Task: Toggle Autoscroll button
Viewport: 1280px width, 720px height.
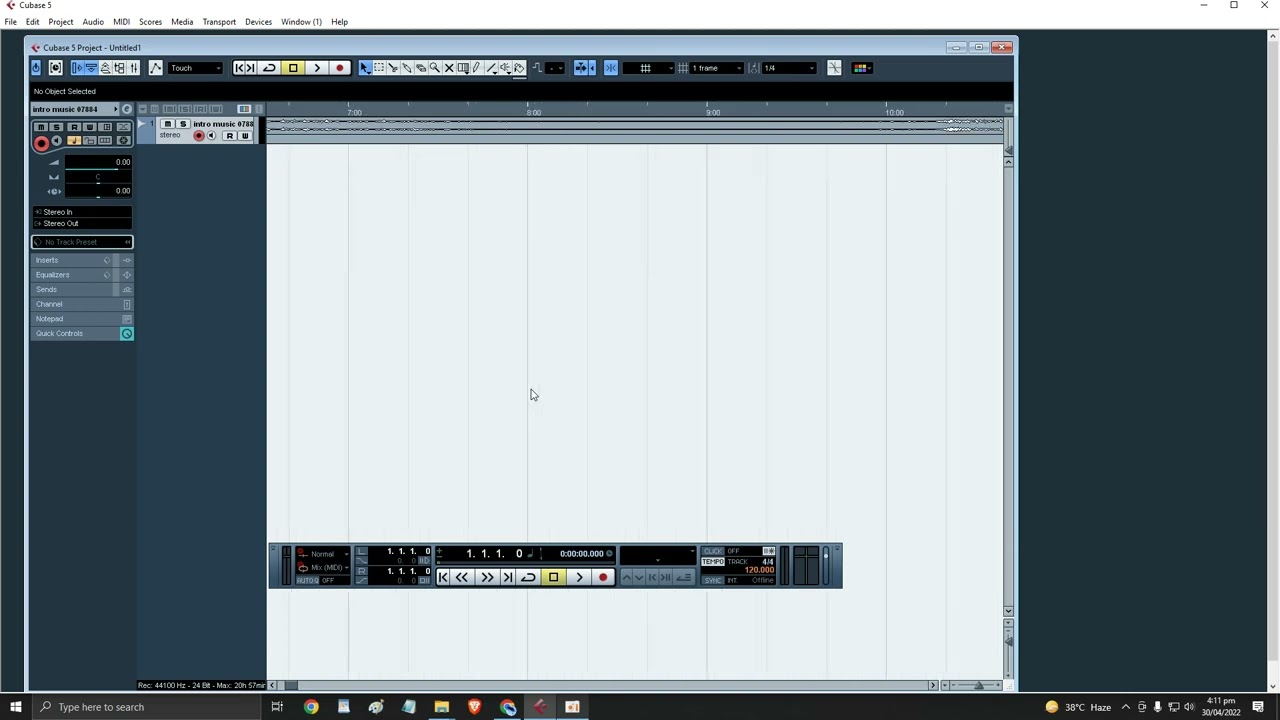Action: pos(581,68)
